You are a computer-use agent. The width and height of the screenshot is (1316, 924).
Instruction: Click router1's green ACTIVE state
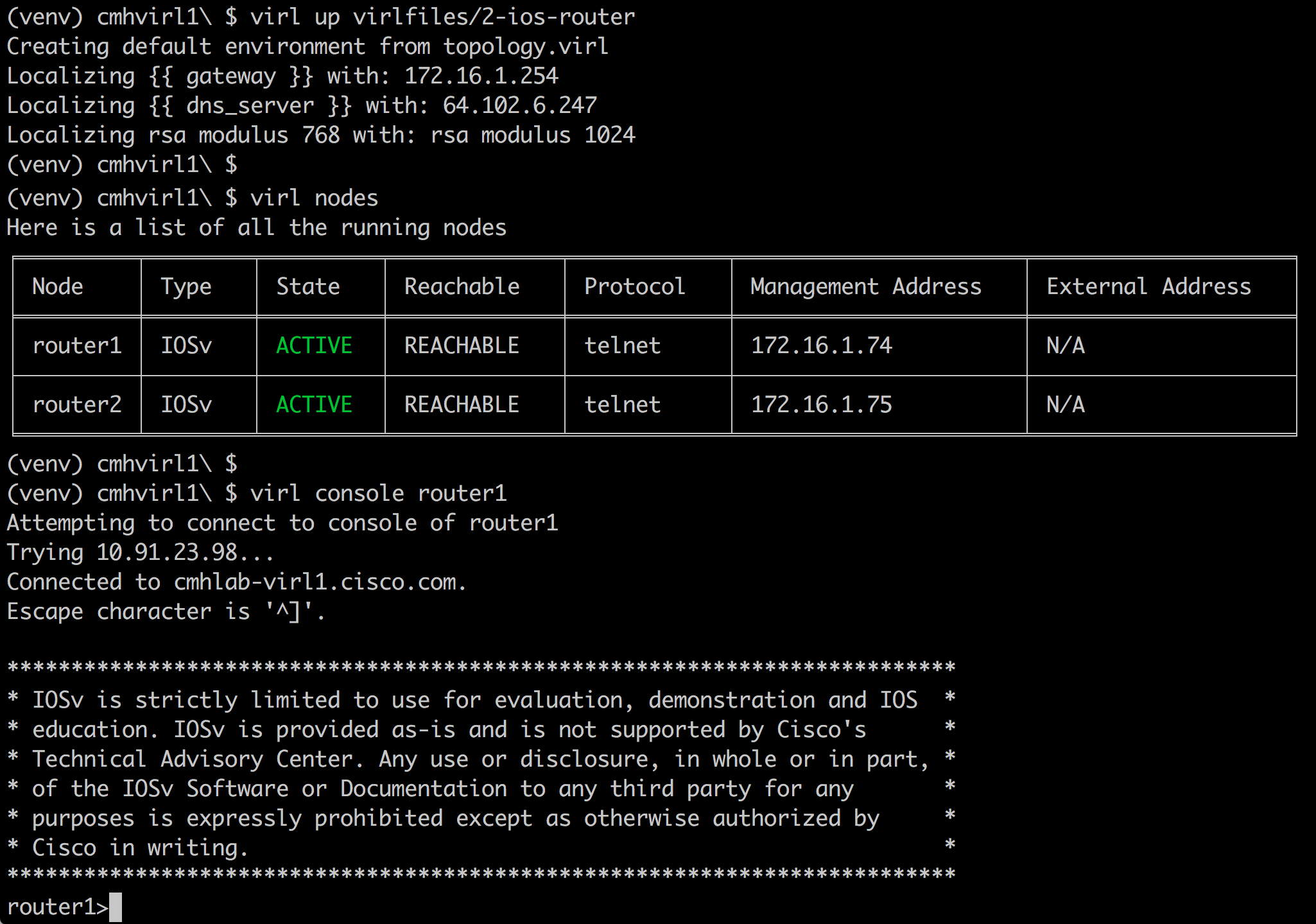click(x=314, y=345)
